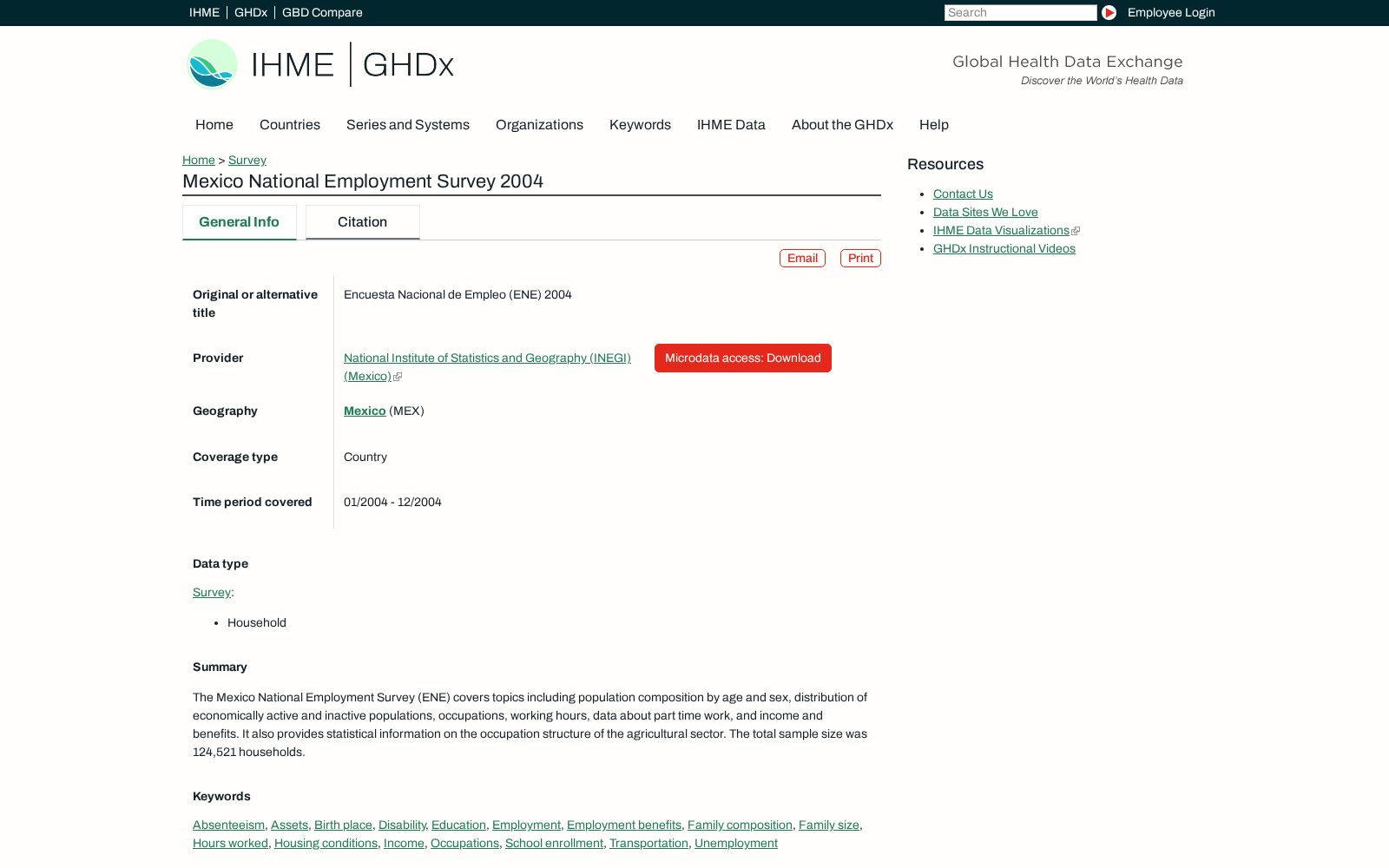Image resolution: width=1389 pixels, height=868 pixels.
Task: Click the Survey breadcrumb link
Action: pos(247,160)
